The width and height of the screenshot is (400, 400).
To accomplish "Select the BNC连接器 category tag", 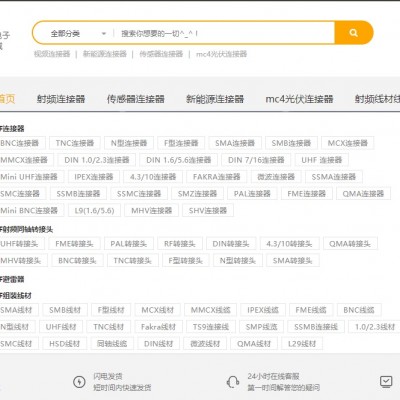I will coord(22,143).
